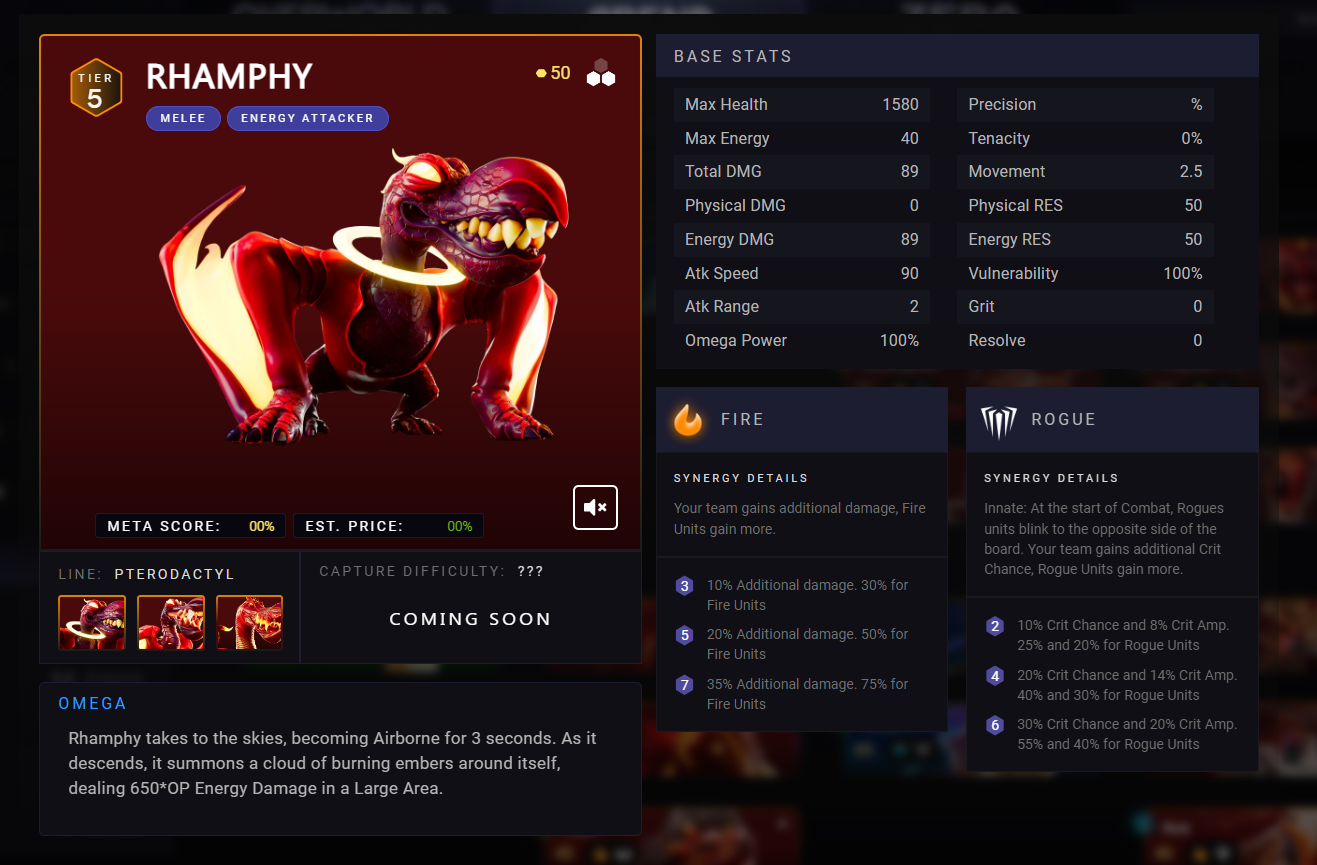
Task: Click the Rogue level 2 hexagon badge
Action: [x=995, y=626]
